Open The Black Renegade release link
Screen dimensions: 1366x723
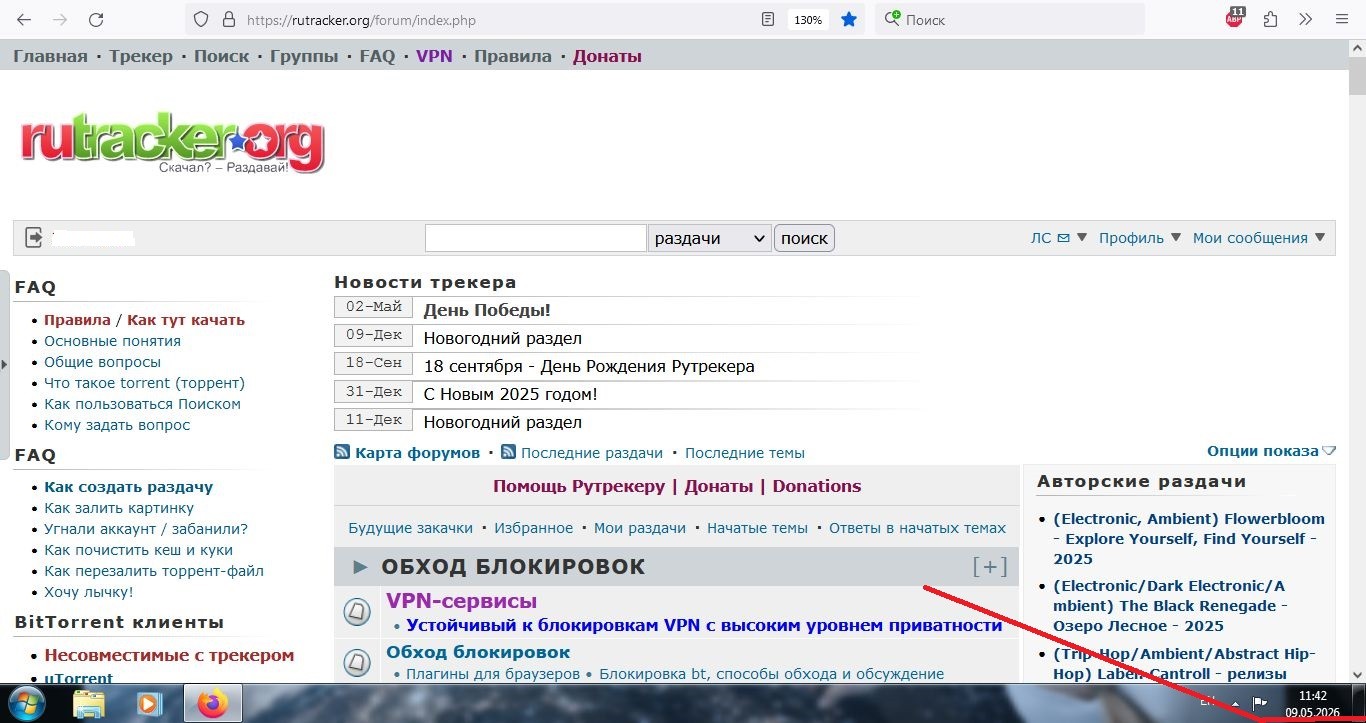(x=1170, y=606)
